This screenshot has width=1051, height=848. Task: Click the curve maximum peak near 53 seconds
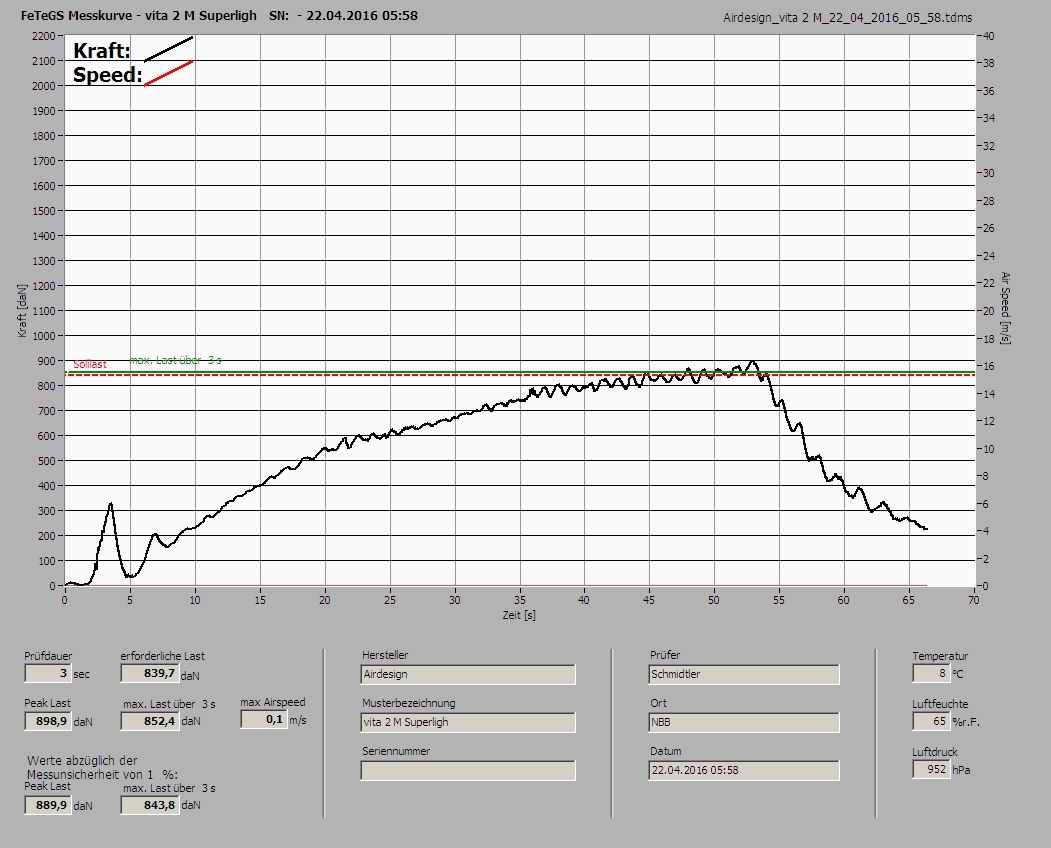(x=753, y=362)
